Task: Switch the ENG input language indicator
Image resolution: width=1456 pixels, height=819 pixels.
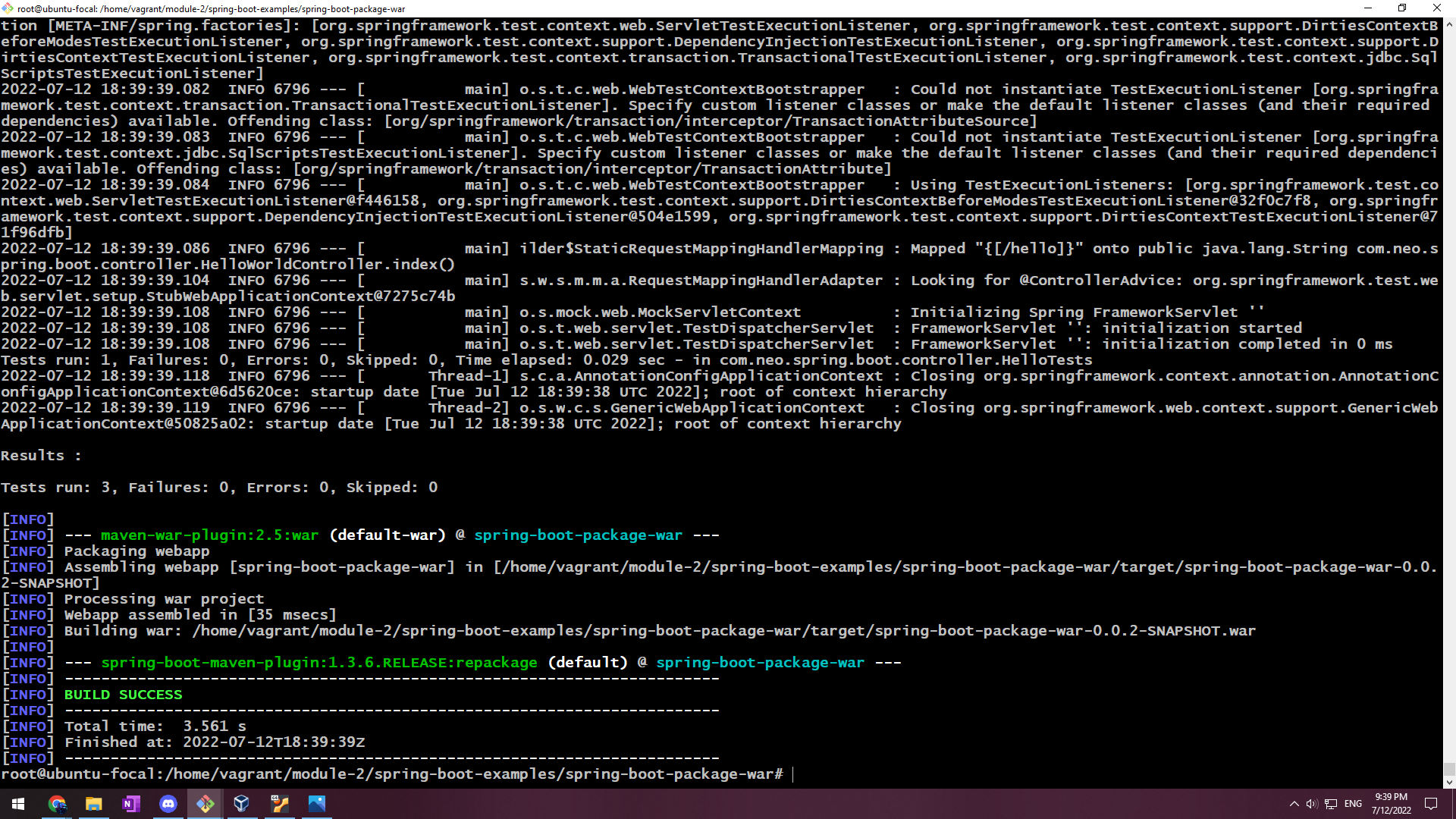Action: (x=1353, y=804)
